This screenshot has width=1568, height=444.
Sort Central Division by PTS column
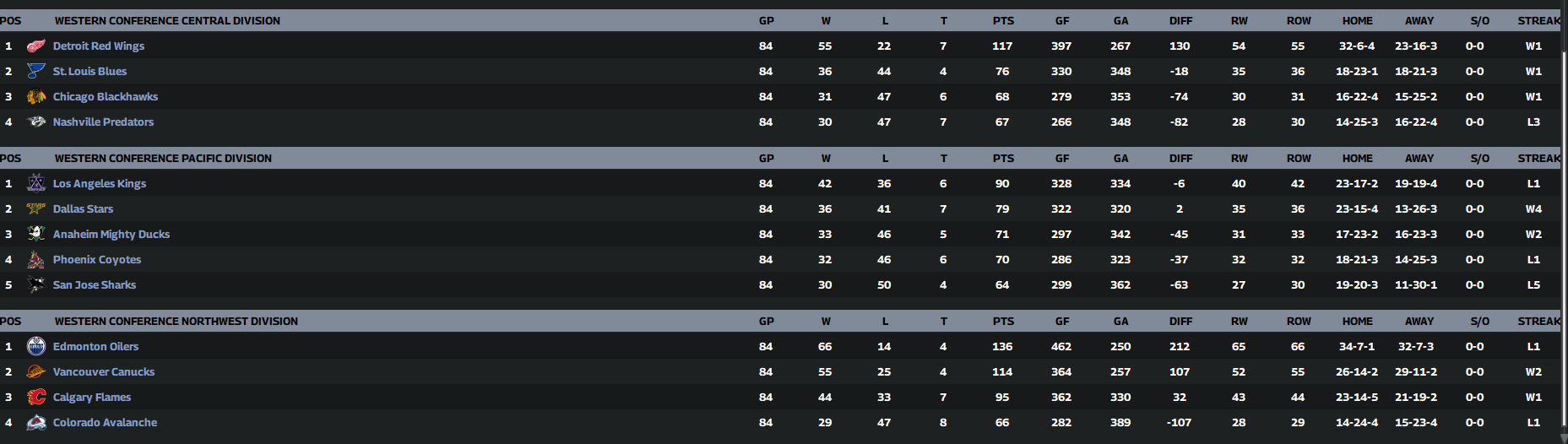click(x=1003, y=20)
